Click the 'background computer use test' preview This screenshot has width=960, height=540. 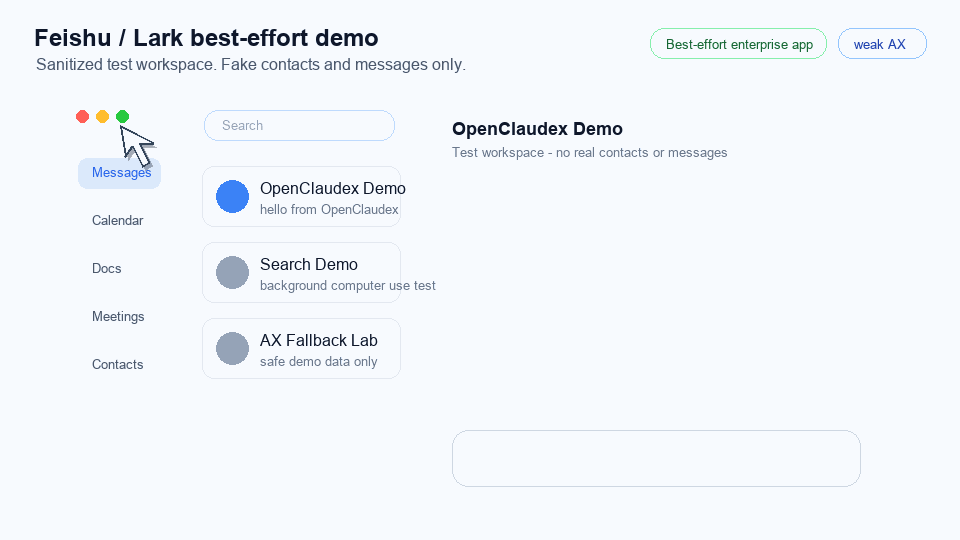coord(348,286)
